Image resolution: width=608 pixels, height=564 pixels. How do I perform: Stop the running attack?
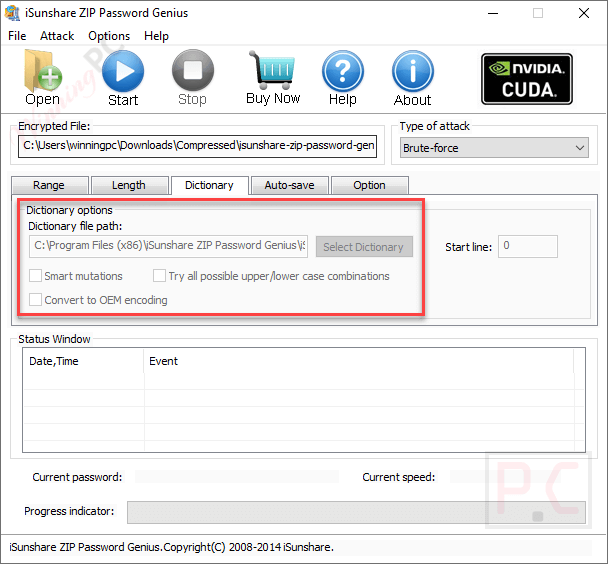pyautogui.click(x=193, y=78)
